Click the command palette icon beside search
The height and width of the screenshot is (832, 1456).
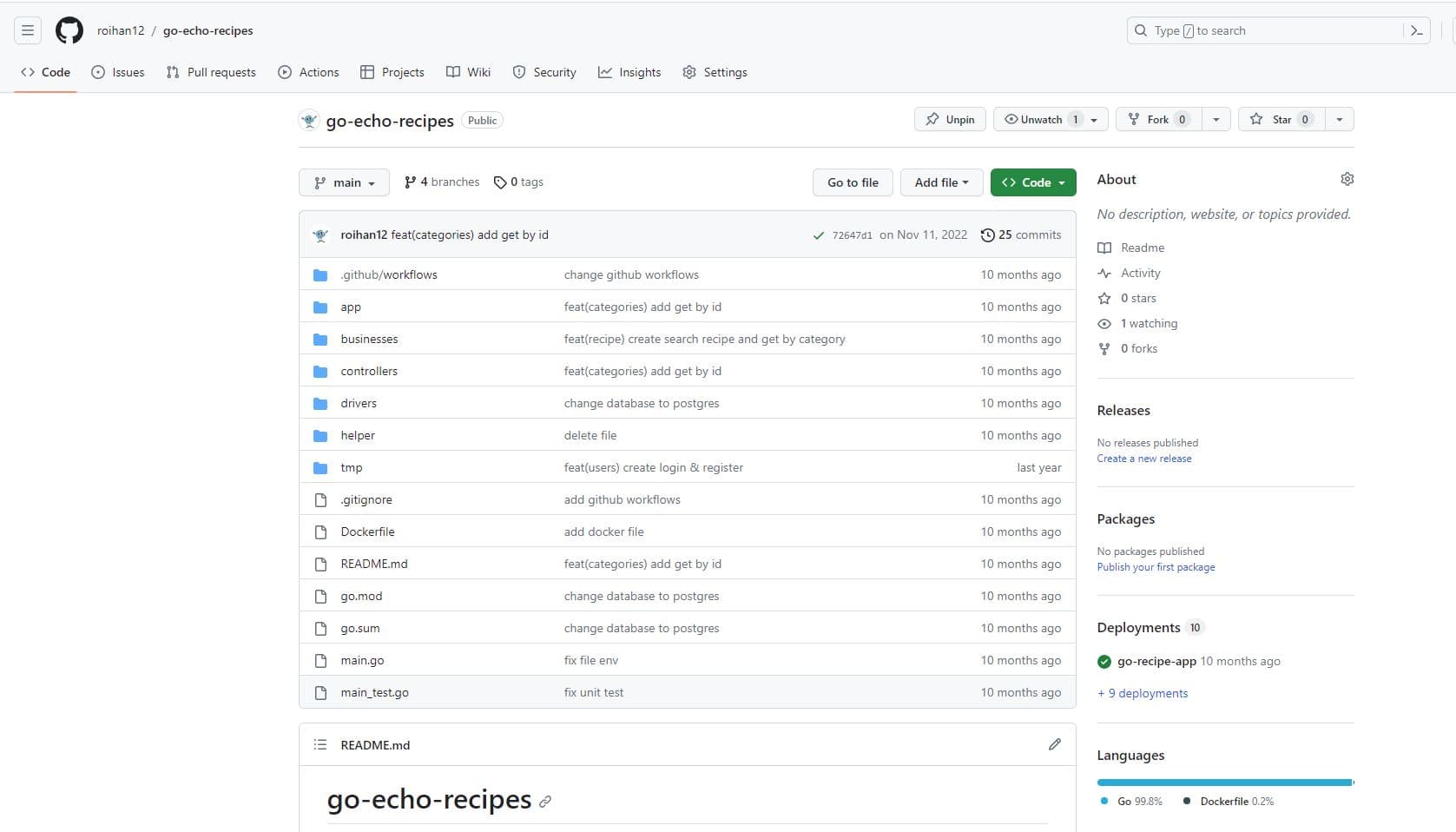[1417, 30]
